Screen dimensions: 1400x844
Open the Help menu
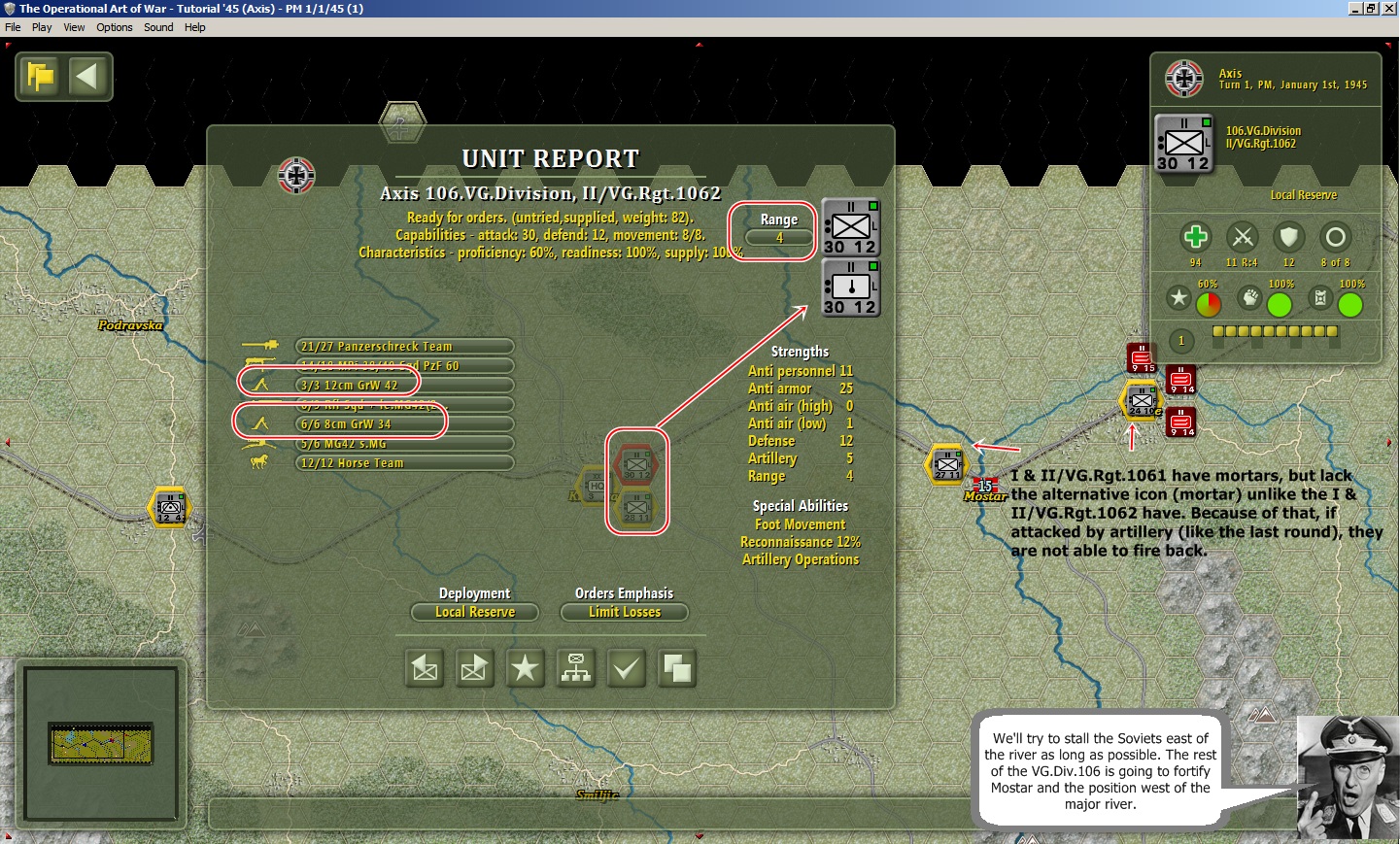195,27
